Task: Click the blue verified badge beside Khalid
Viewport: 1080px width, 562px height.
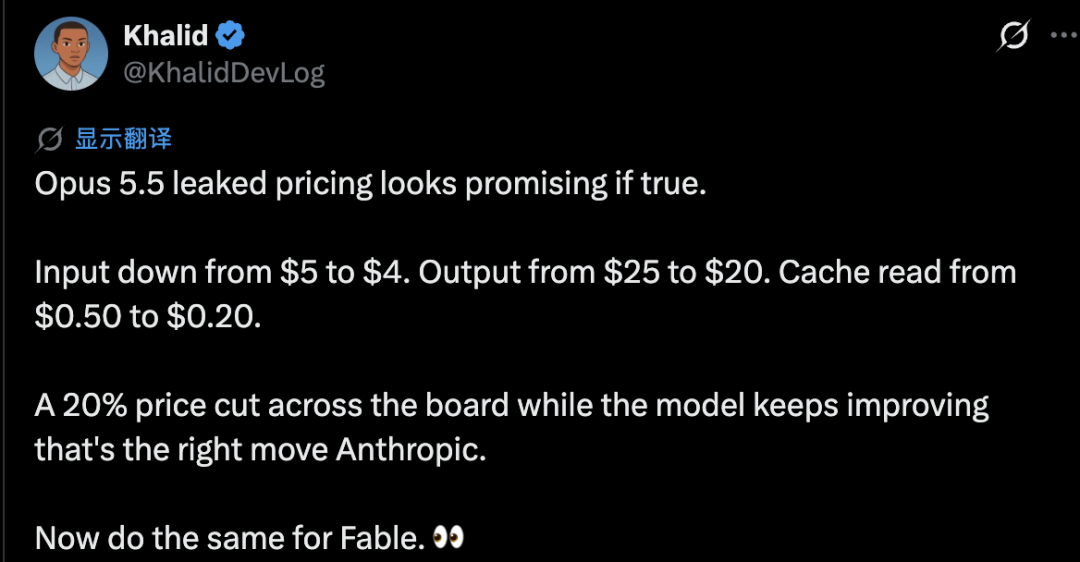Action: pyautogui.click(x=230, y=35)
